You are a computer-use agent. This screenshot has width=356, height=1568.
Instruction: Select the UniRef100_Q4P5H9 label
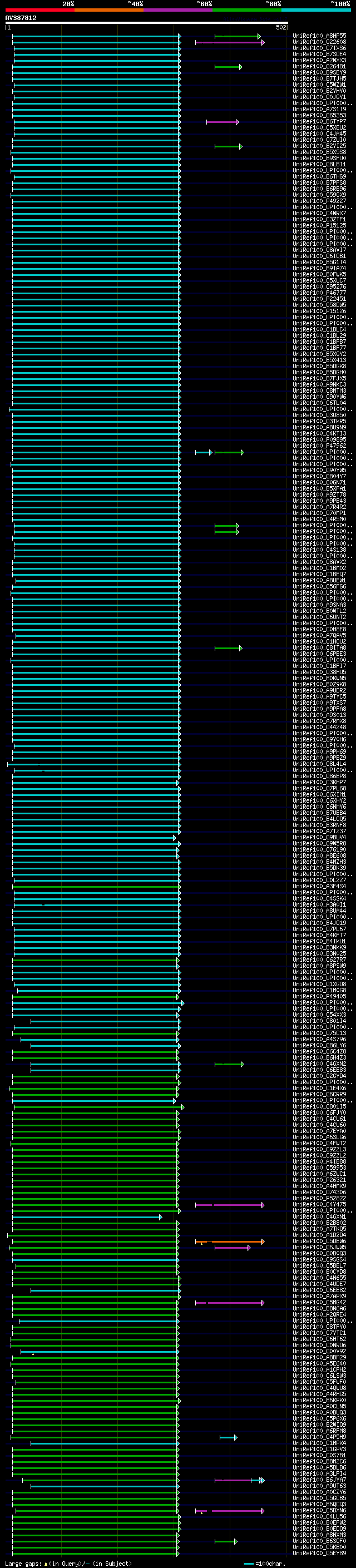point(319,1437)
